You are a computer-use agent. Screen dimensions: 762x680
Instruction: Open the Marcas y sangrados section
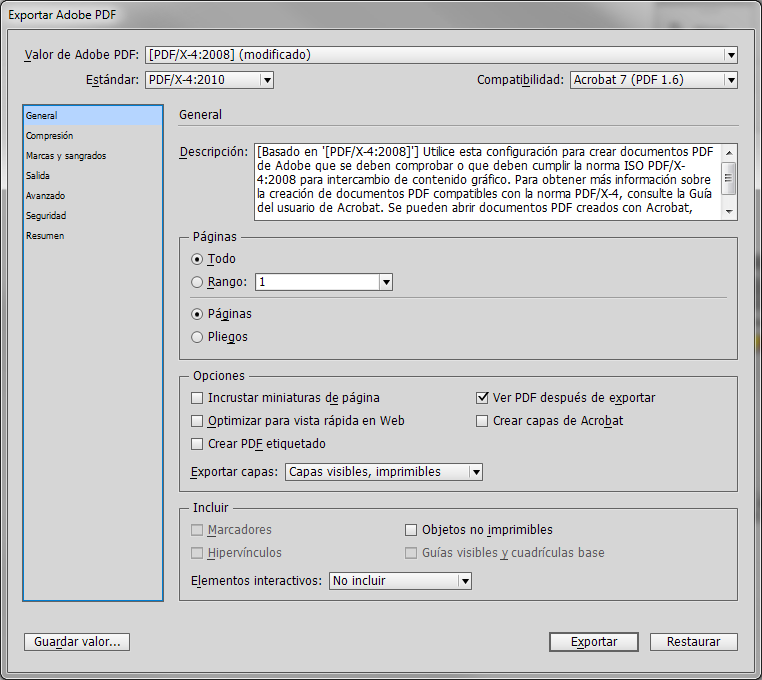[x=66, y=156]
